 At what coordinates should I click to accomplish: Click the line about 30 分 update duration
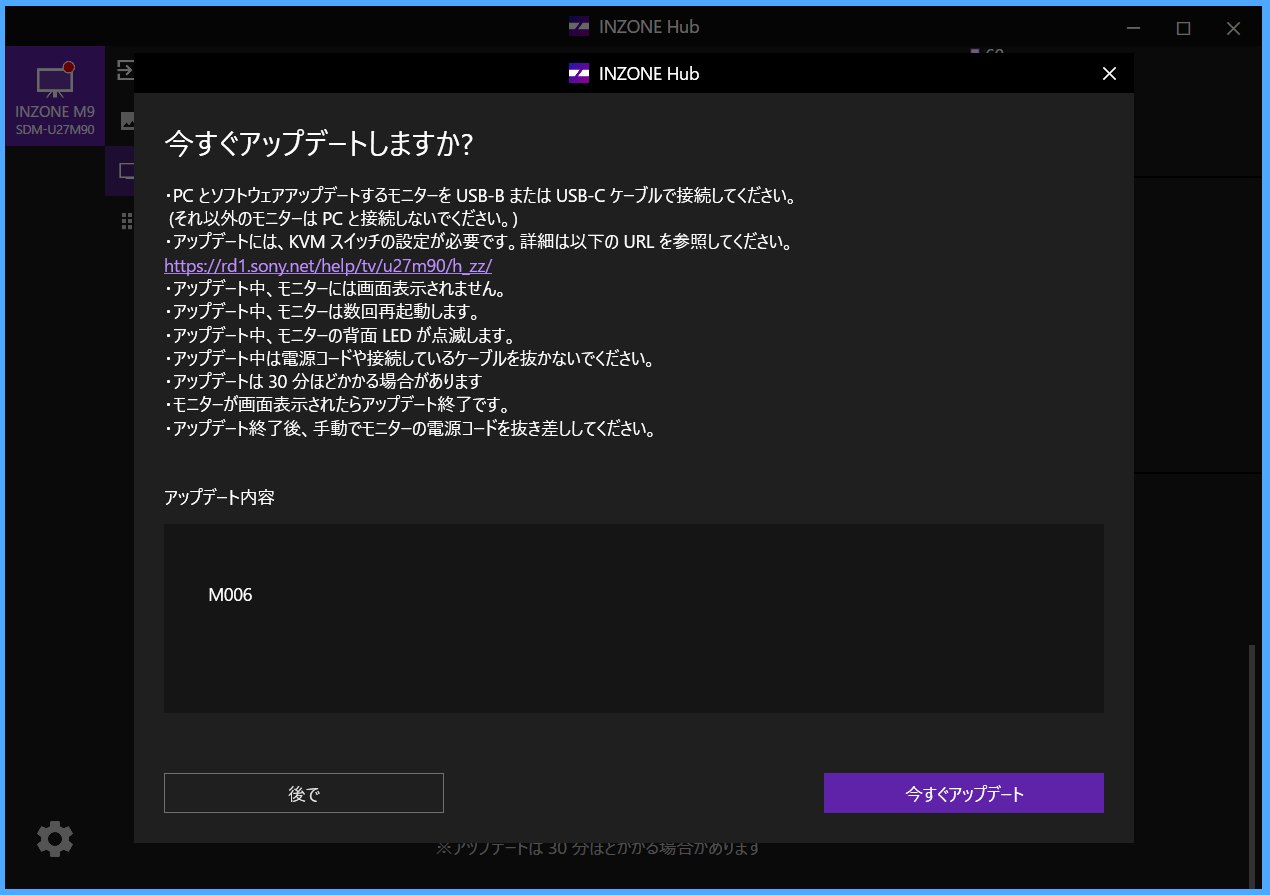[324, 381]
